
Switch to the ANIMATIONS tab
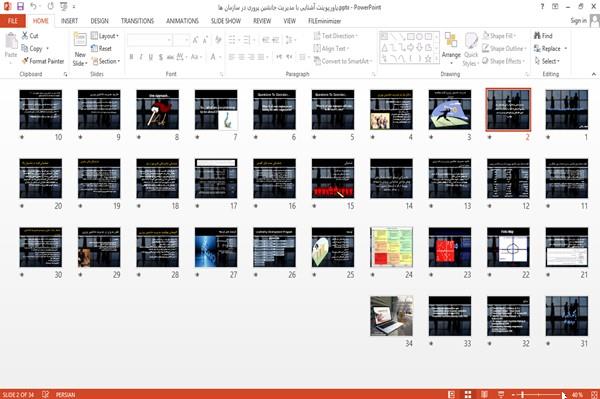click(182, 21)
